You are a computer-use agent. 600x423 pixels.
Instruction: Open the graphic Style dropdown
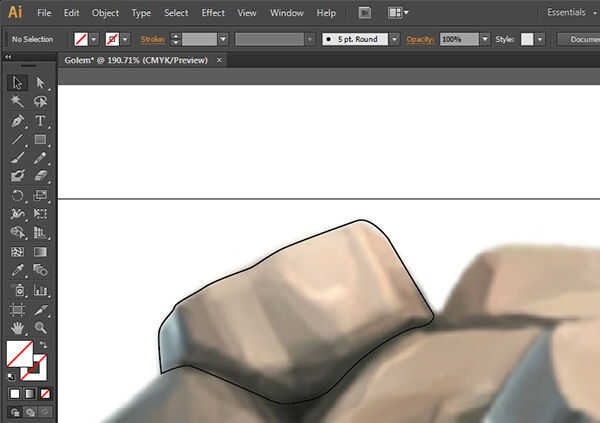540,39
